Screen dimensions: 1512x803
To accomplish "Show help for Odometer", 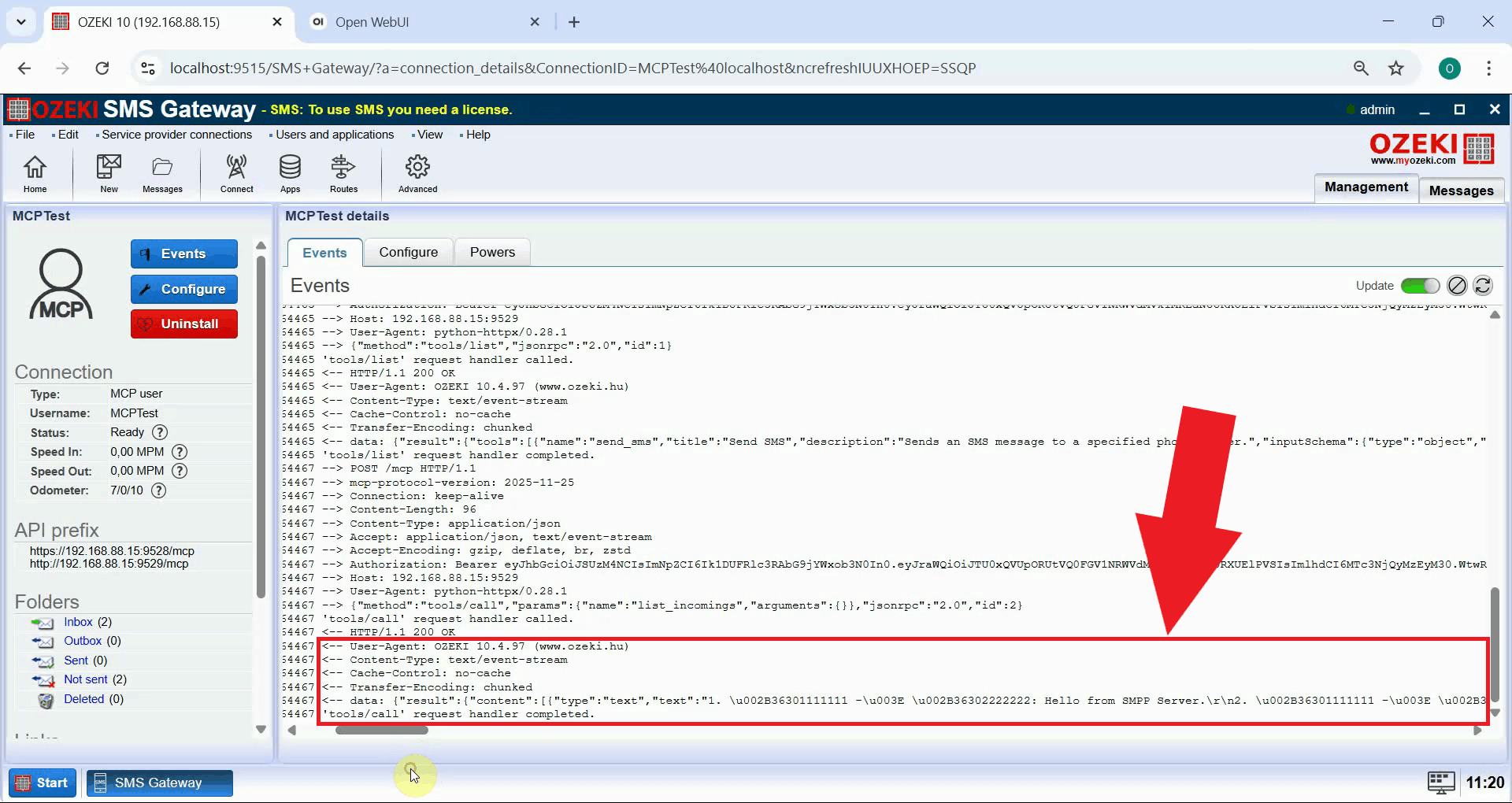I will 159,490.
